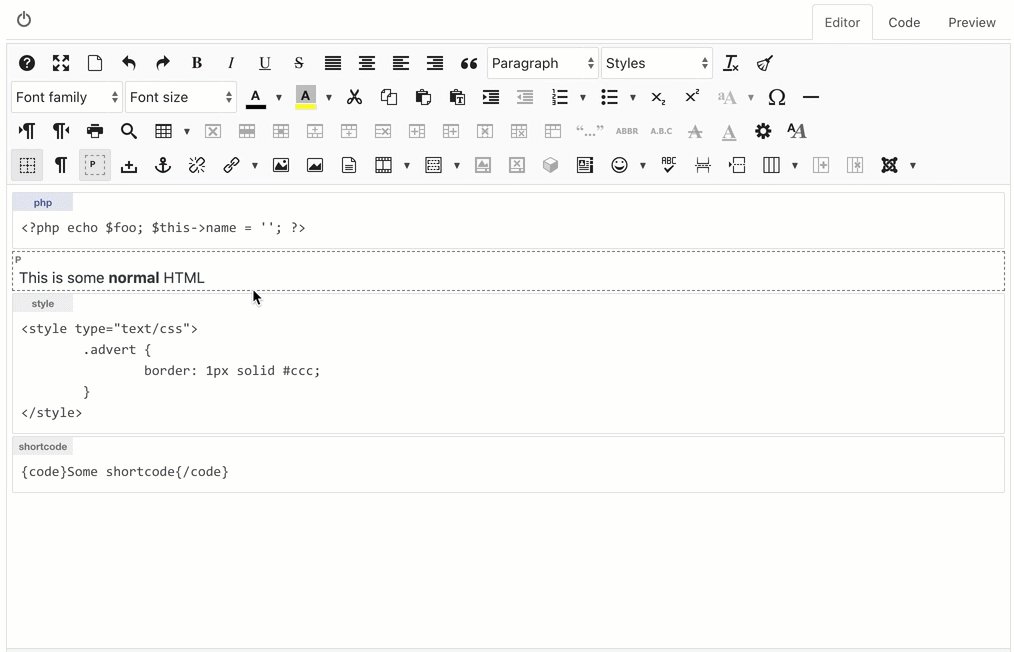Switch to the Editor tab

[842, 23]
